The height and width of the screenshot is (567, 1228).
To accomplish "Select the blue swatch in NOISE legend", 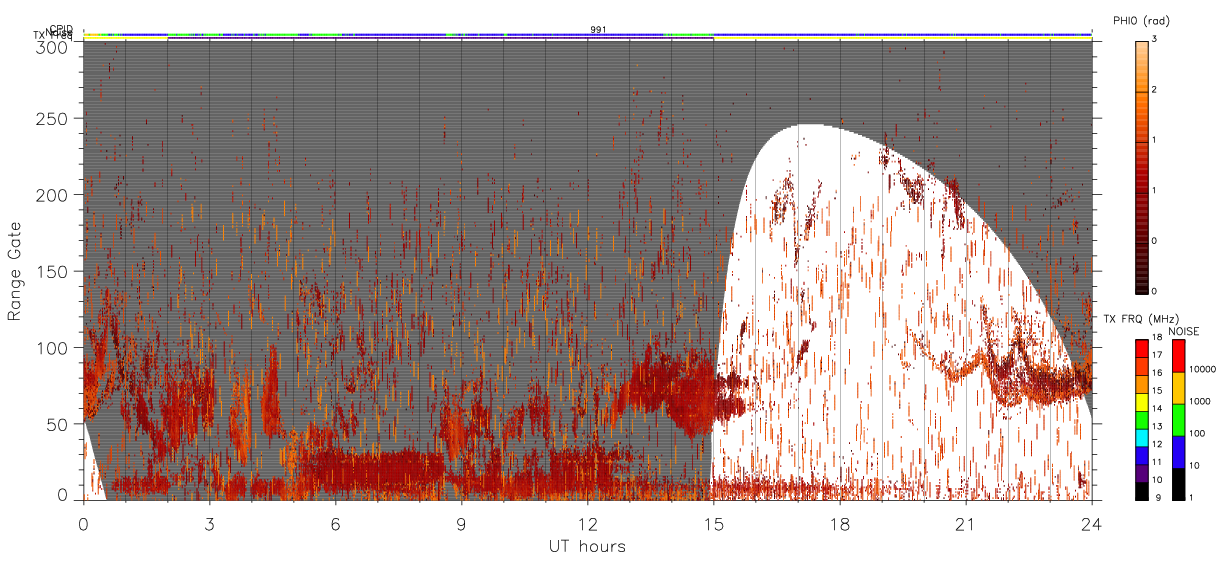I will point(1177,452).
